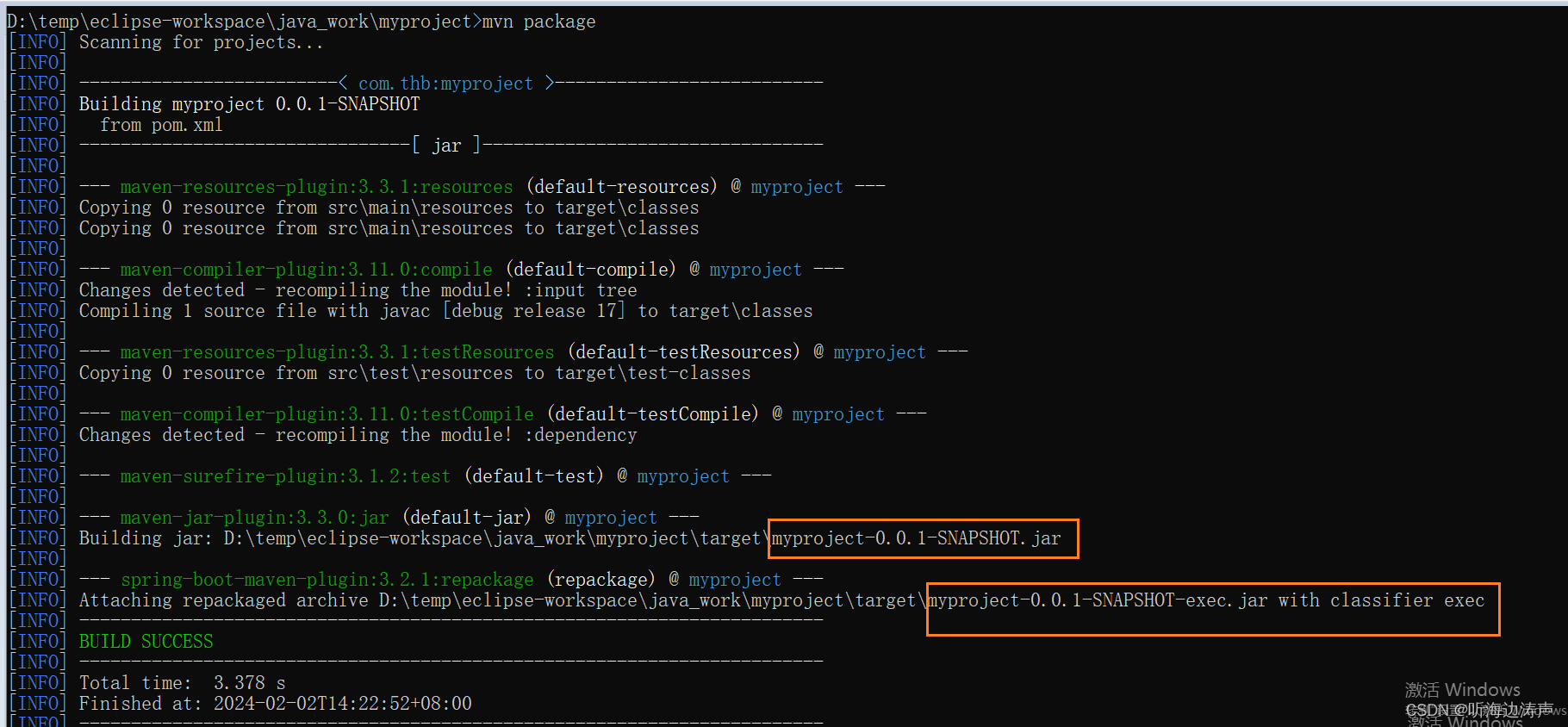Click 'Changes detected' line ending ':dependency'
Viewport: 1568px width, 727px height.
coord(358,435)
